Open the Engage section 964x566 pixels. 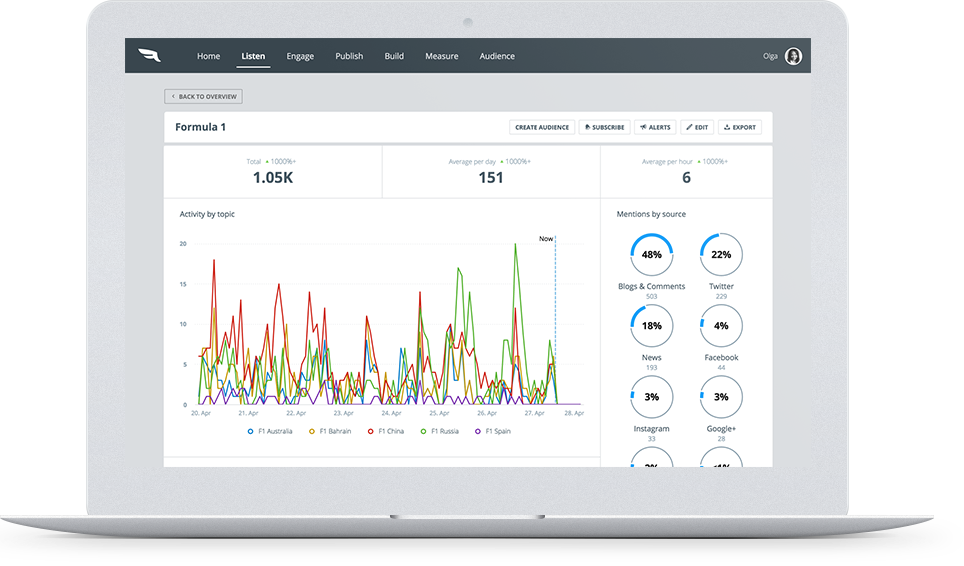click(x=300, y=56)
